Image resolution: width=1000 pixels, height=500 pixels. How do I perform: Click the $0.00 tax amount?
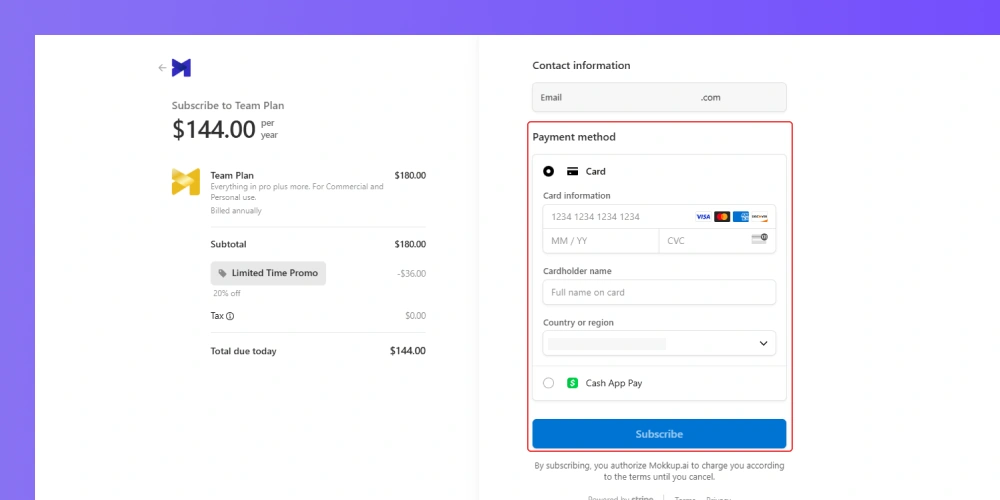pyautogui.click(x=415, y=316)
